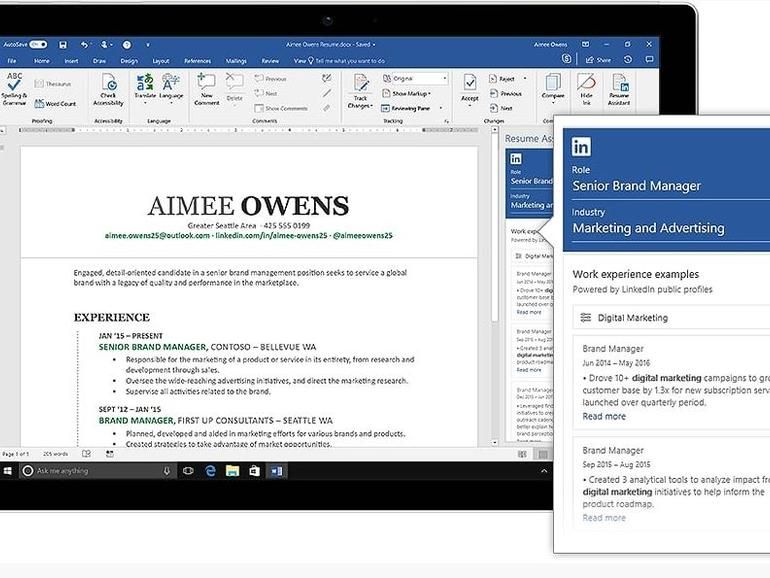Click Read more under Sep 2015 card
The height and width of the screenshot is (578, 770).
click(x=604, y=518)
